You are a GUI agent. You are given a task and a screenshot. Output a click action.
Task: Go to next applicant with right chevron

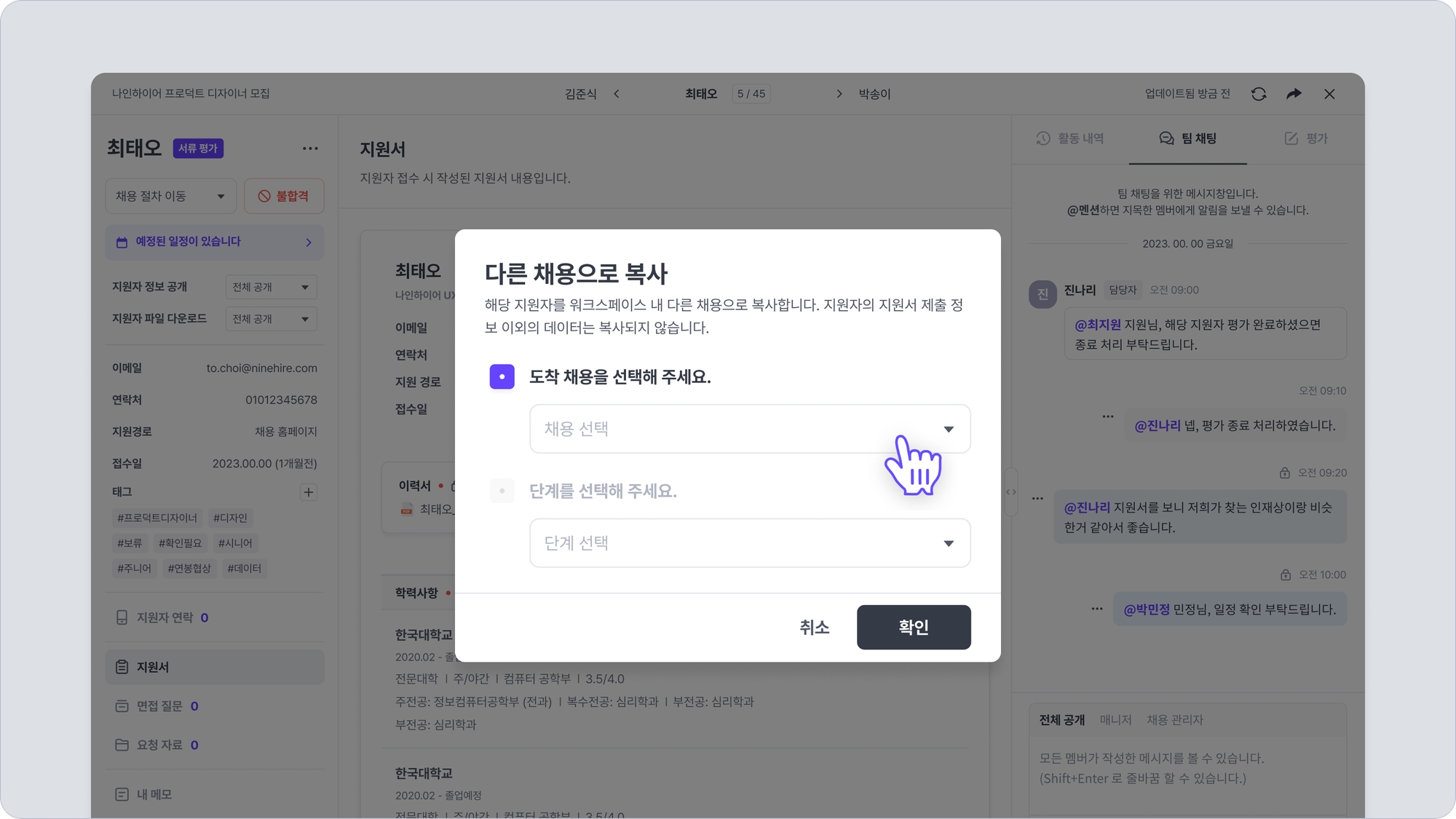click(x=839, y=94)
